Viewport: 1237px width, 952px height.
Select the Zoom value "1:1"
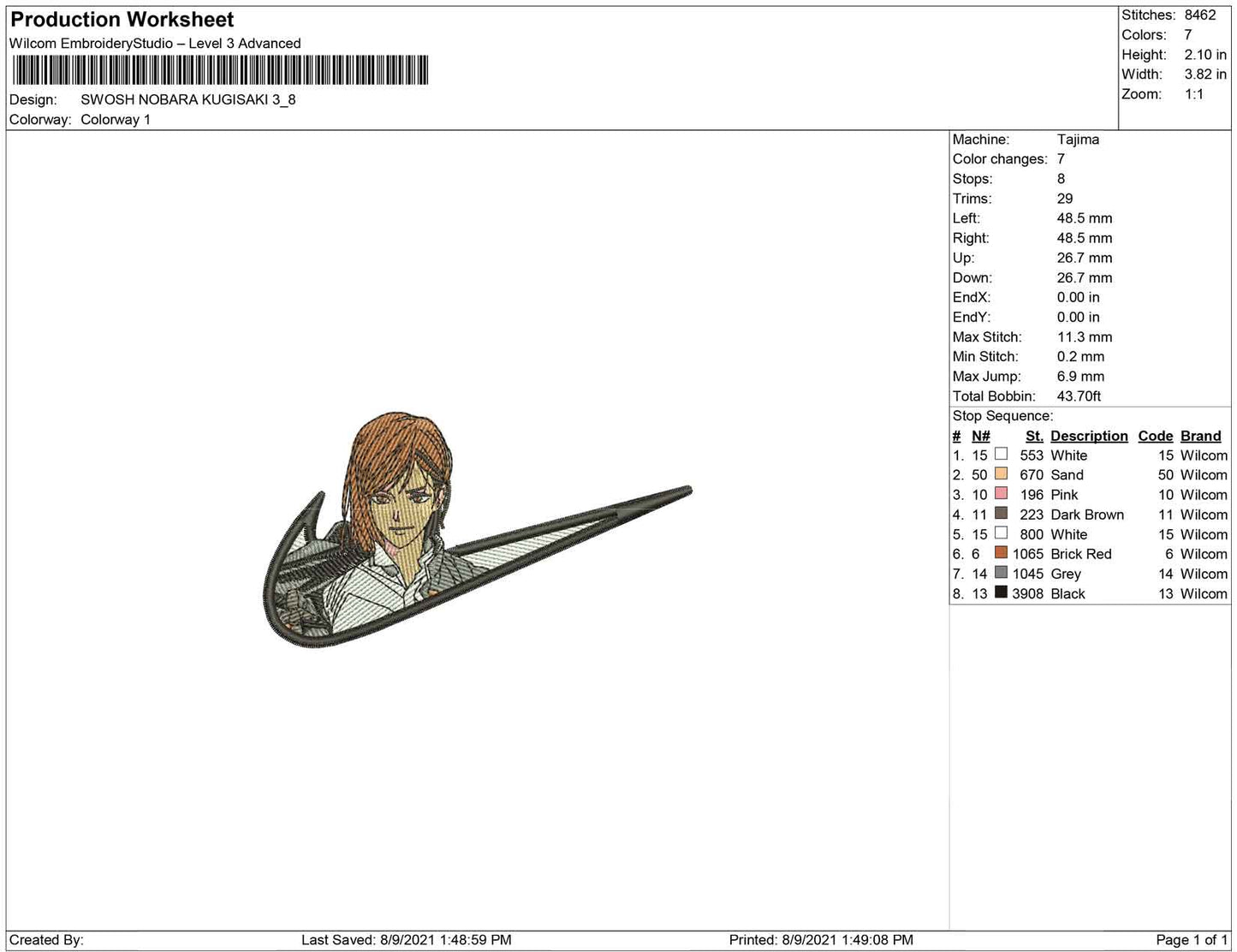(x=1194, y=94)
